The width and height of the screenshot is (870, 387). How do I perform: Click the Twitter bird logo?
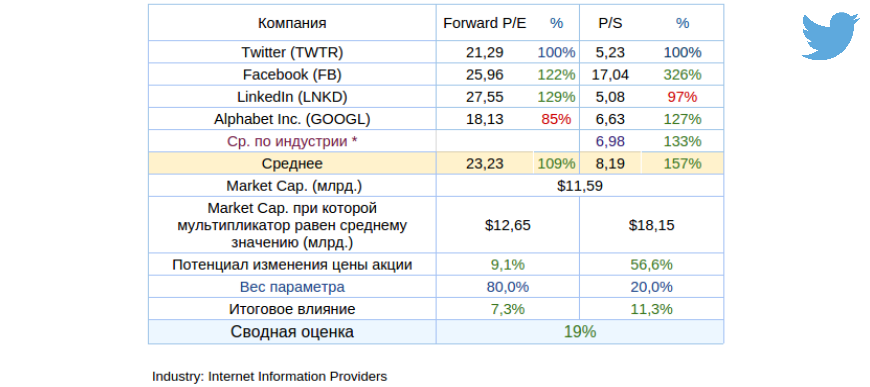click(x=830, y=36)
